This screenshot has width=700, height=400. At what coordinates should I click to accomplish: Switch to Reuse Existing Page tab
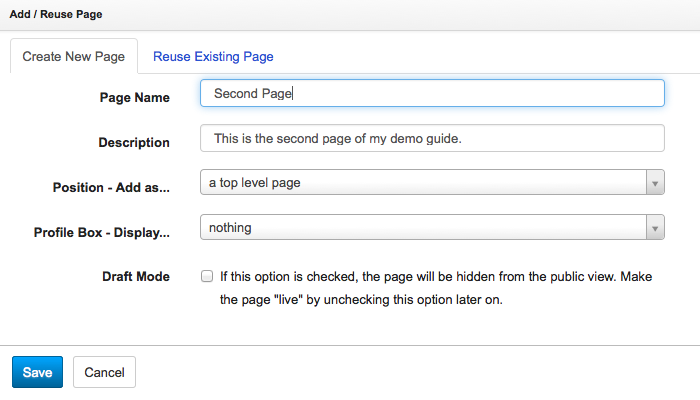coord(213,57)
